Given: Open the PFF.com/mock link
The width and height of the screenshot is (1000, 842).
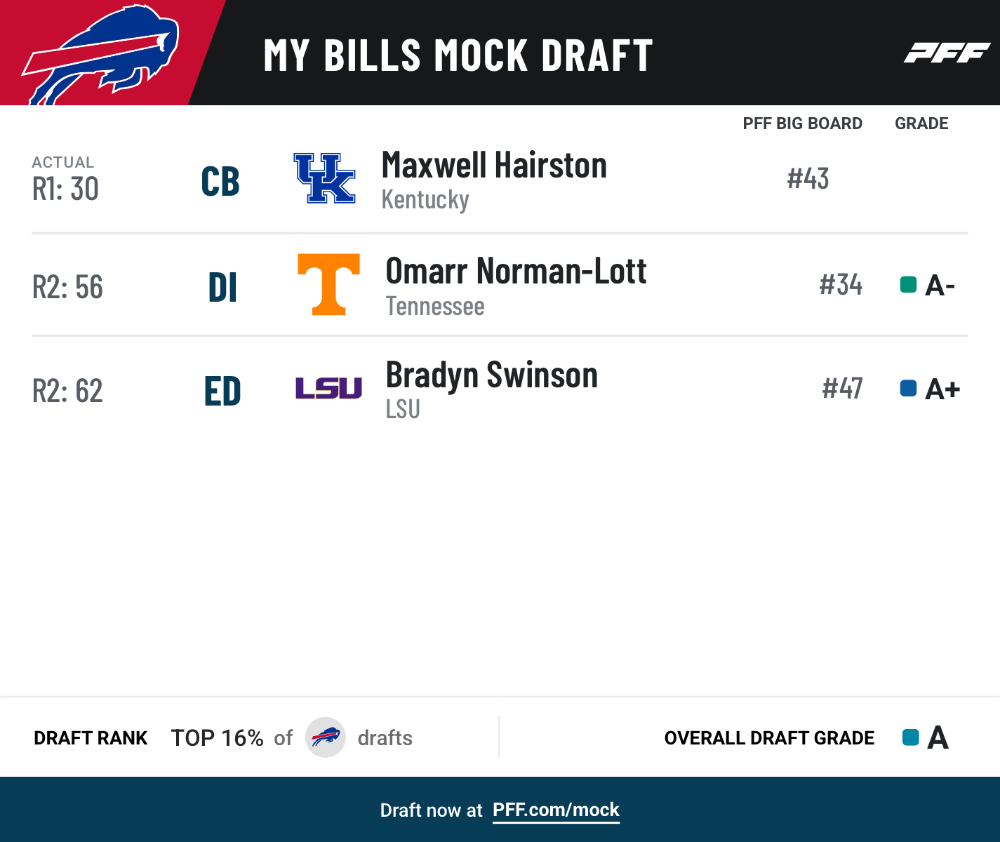Looking at the screenshot, I should [x=555, y=809].
